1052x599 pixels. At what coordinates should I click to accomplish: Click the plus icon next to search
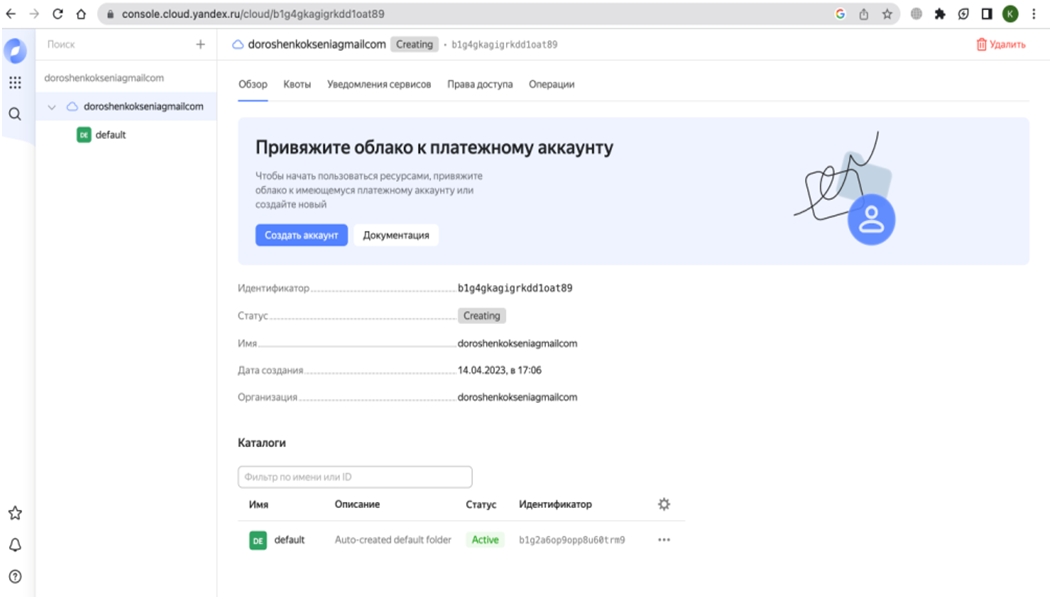[x=200, y=45]
